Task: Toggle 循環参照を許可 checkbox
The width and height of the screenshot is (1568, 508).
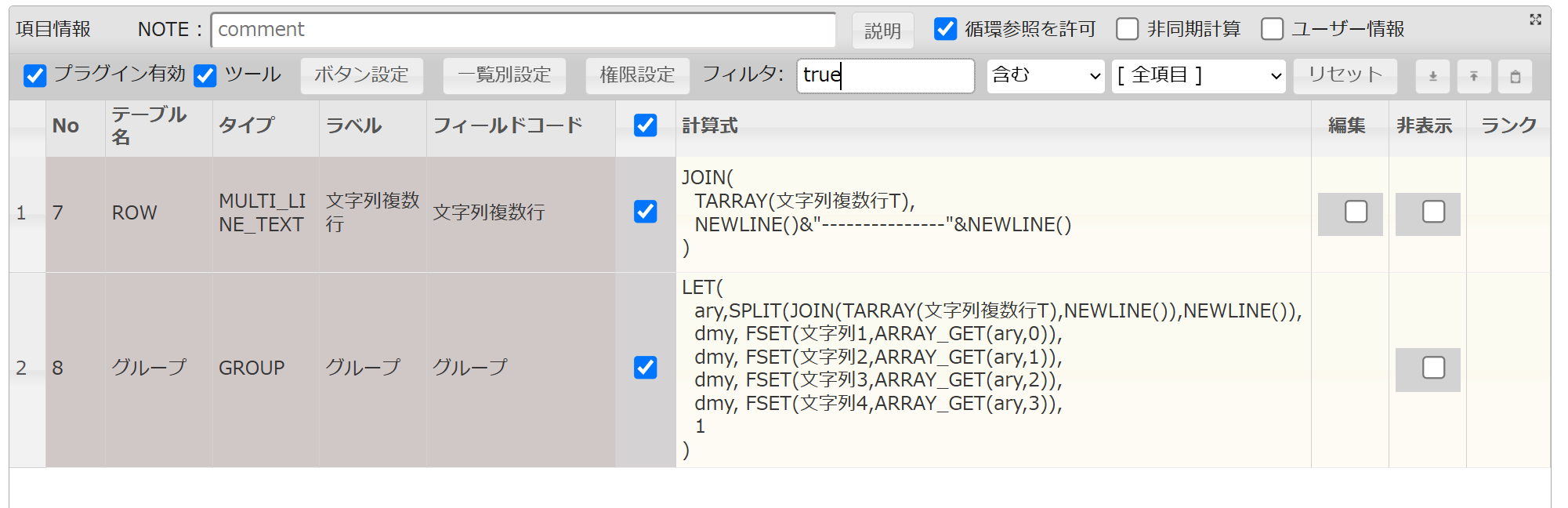Action: pyautogui.click(x=946, y=29)
